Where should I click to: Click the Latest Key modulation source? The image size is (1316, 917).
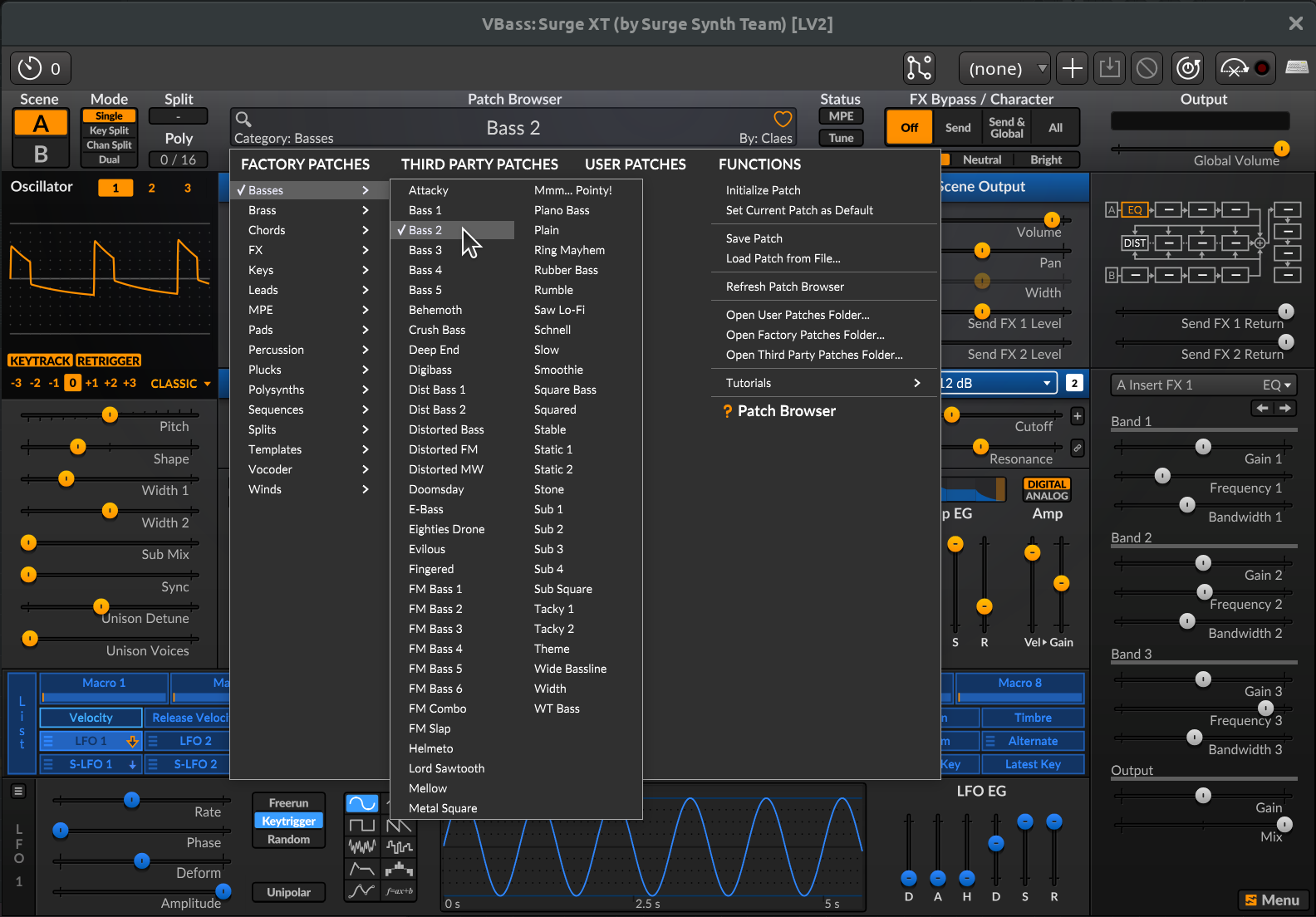[1033, 764]
